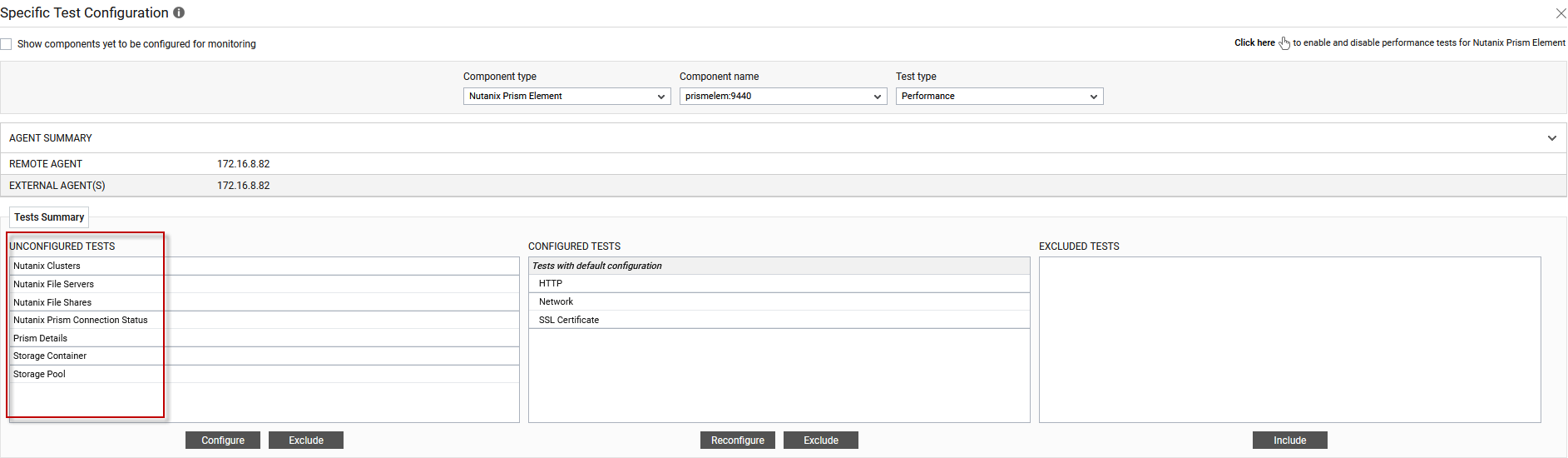1568x458 pixels.
Task: Select Storage Container test
Action: pyautogui.click(x=265, y=356)
